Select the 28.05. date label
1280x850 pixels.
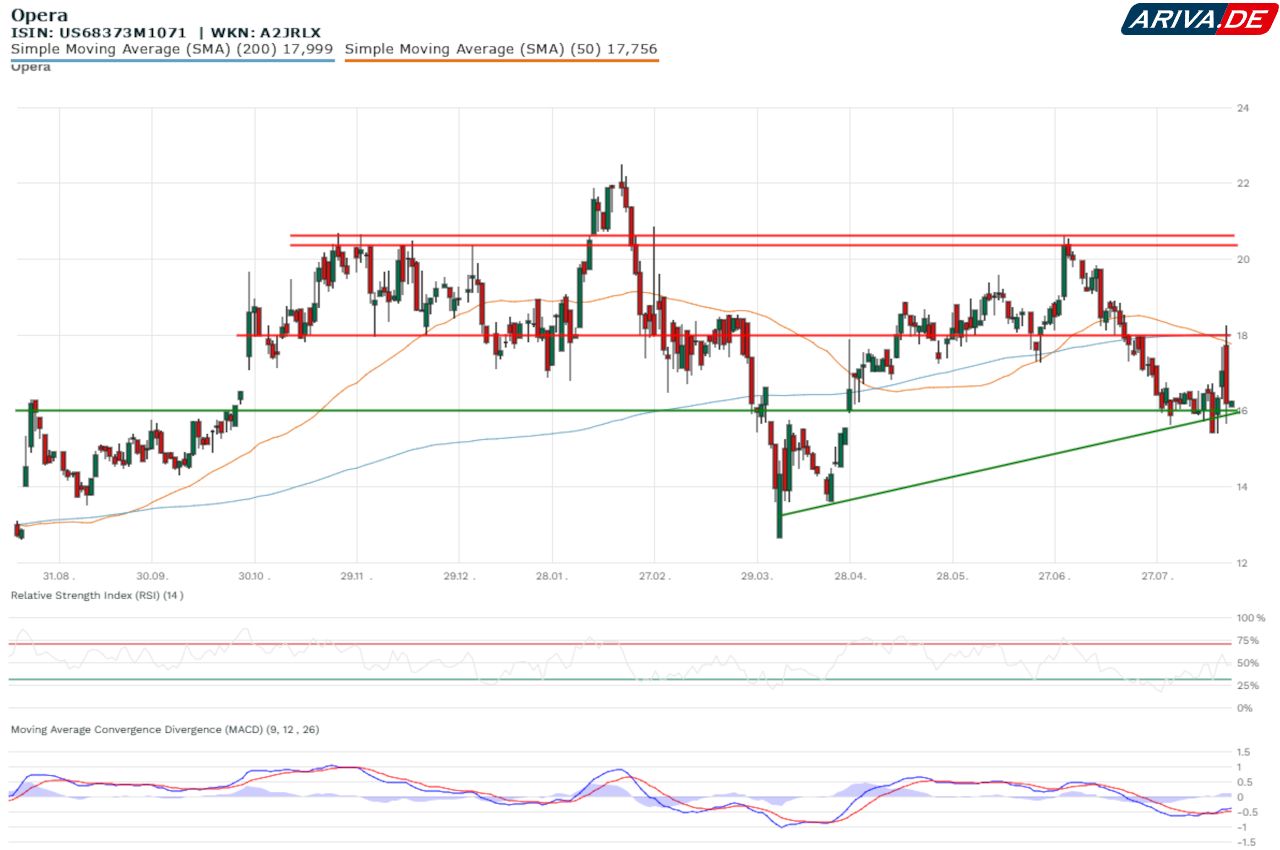tap(952, 578)
